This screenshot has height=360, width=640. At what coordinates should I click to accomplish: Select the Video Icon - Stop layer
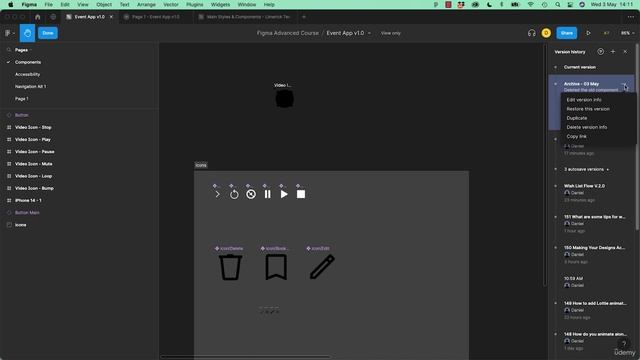pos(33,127)
